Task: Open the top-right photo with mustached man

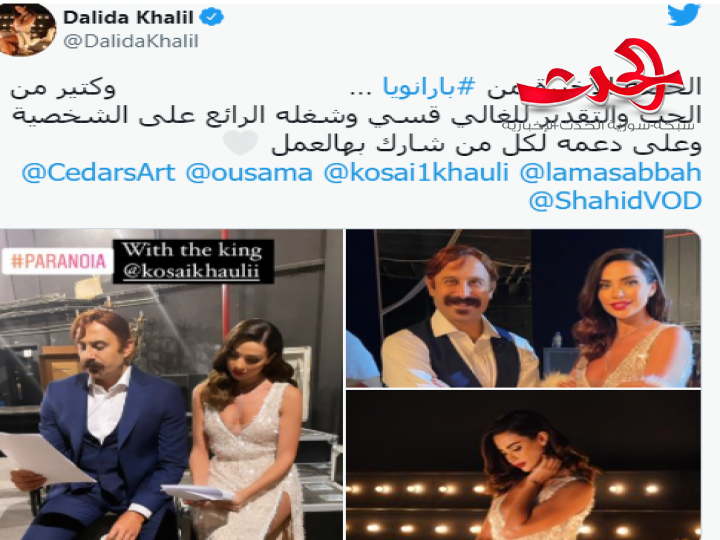Action: [523, 308]
